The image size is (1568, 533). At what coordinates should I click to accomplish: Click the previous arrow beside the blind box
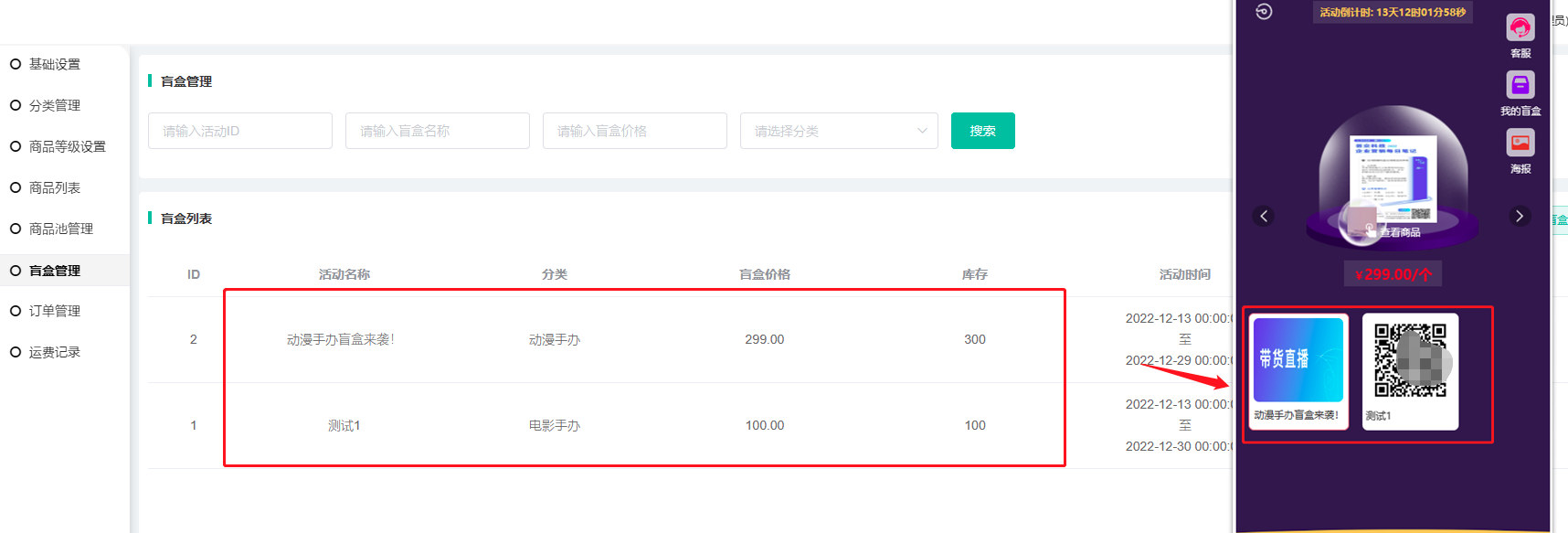coord(1264,217)
